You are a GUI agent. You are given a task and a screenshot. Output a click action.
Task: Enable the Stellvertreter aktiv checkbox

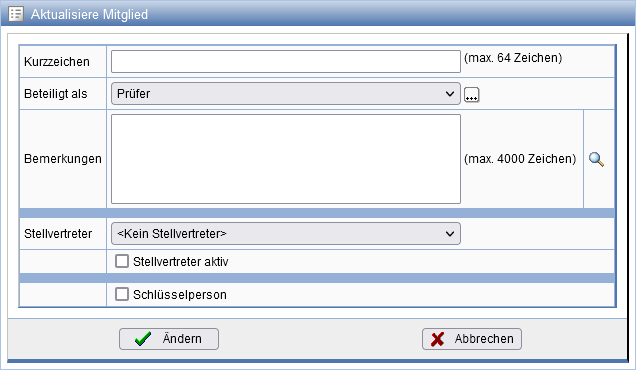pyautogui.click(x=122, y=261)
